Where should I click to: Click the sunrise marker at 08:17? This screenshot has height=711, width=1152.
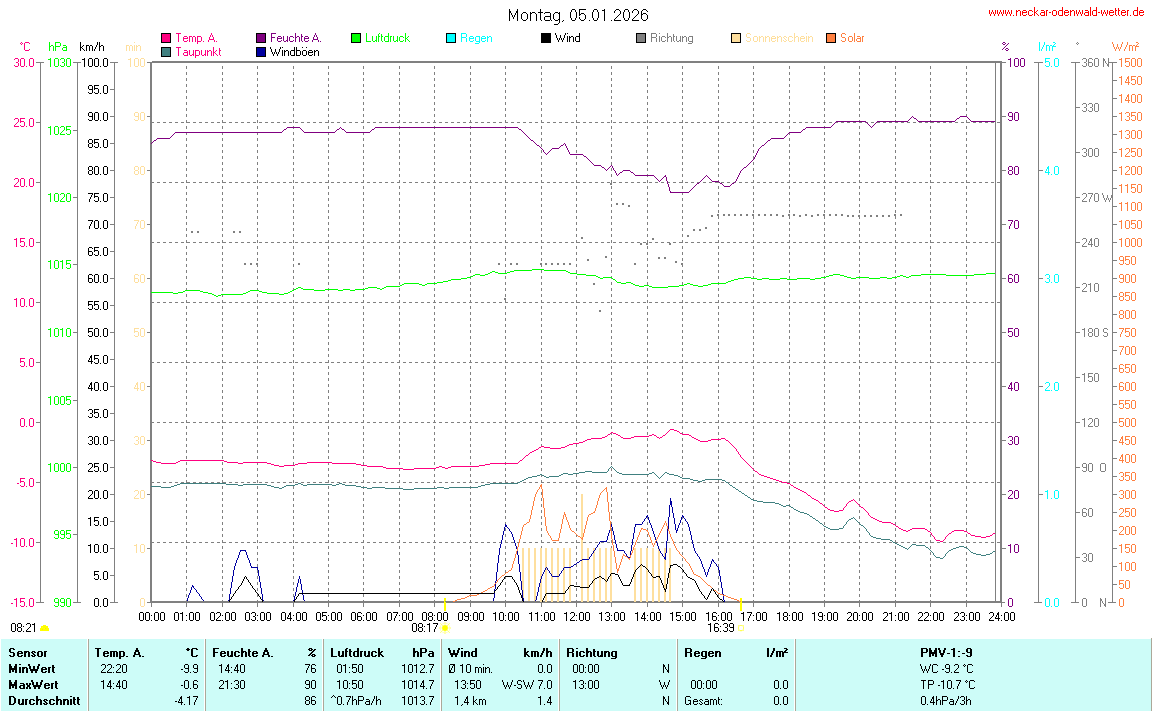(x=444, y=628)
